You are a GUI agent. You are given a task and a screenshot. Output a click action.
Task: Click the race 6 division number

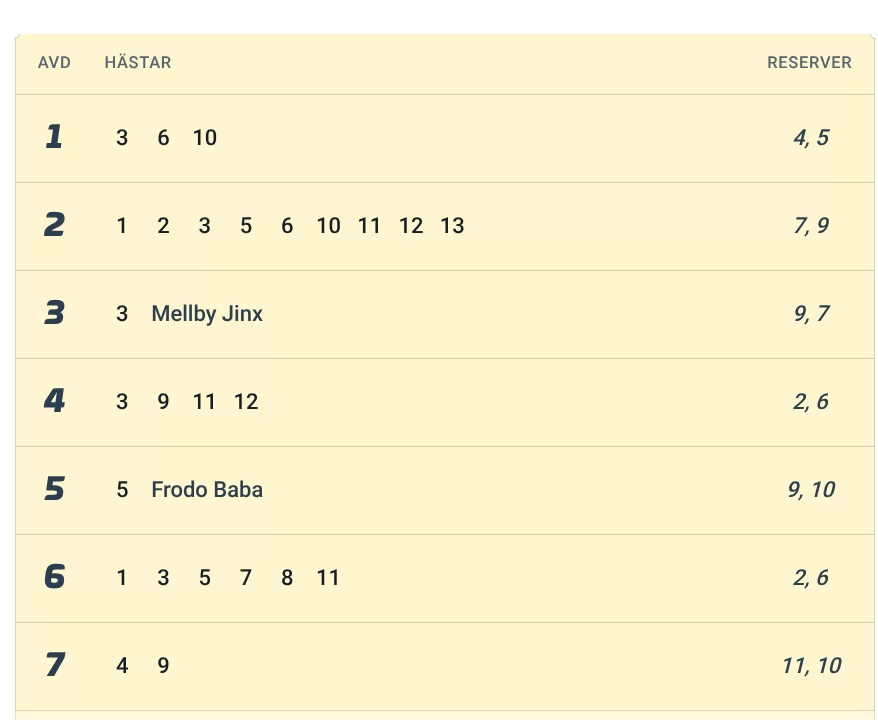point(54,578)
